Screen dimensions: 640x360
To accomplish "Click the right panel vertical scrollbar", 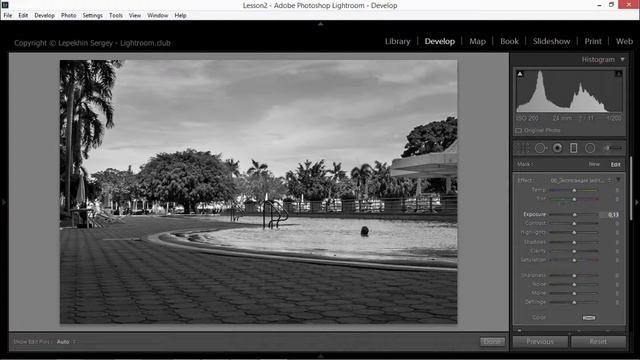I will click(631, 189).
